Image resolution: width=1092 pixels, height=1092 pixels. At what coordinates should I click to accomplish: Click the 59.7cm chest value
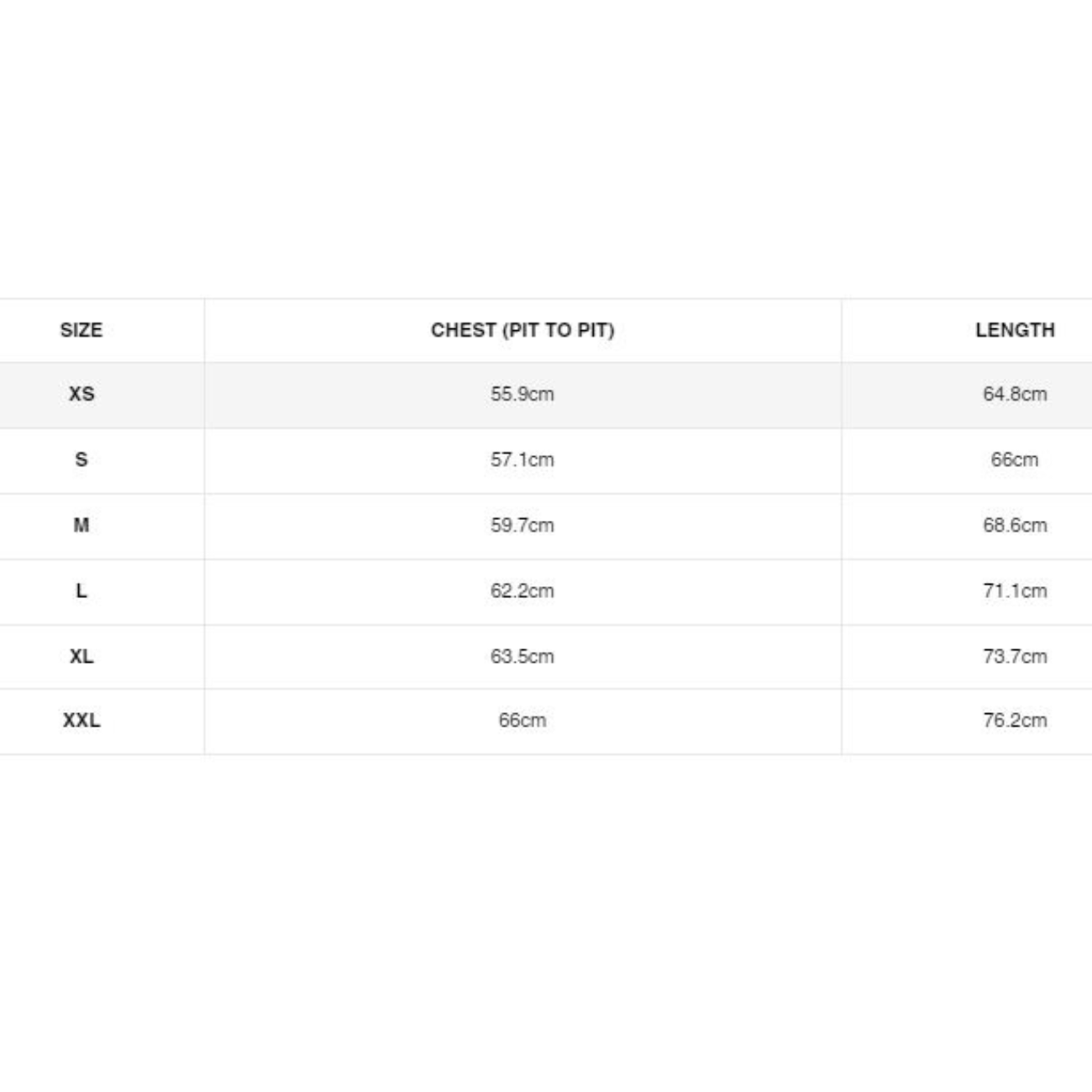click(x=522, y=525)
